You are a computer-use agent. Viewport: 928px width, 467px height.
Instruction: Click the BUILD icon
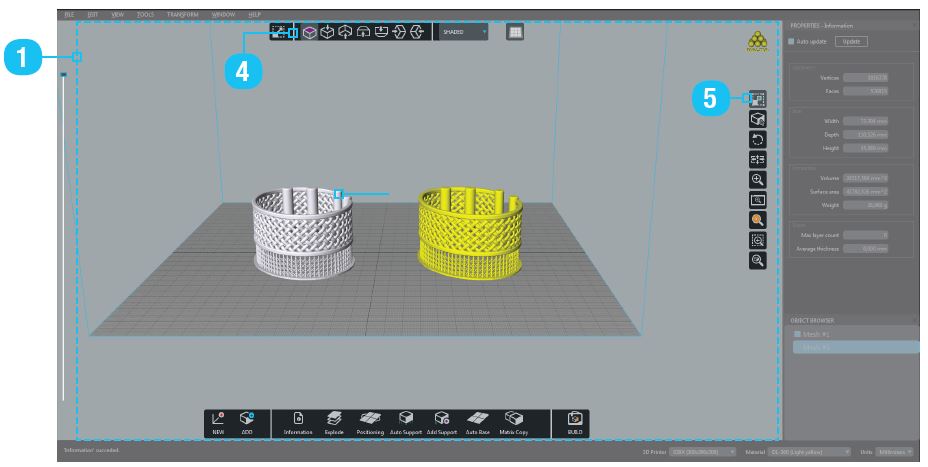[x=574, y=420]
